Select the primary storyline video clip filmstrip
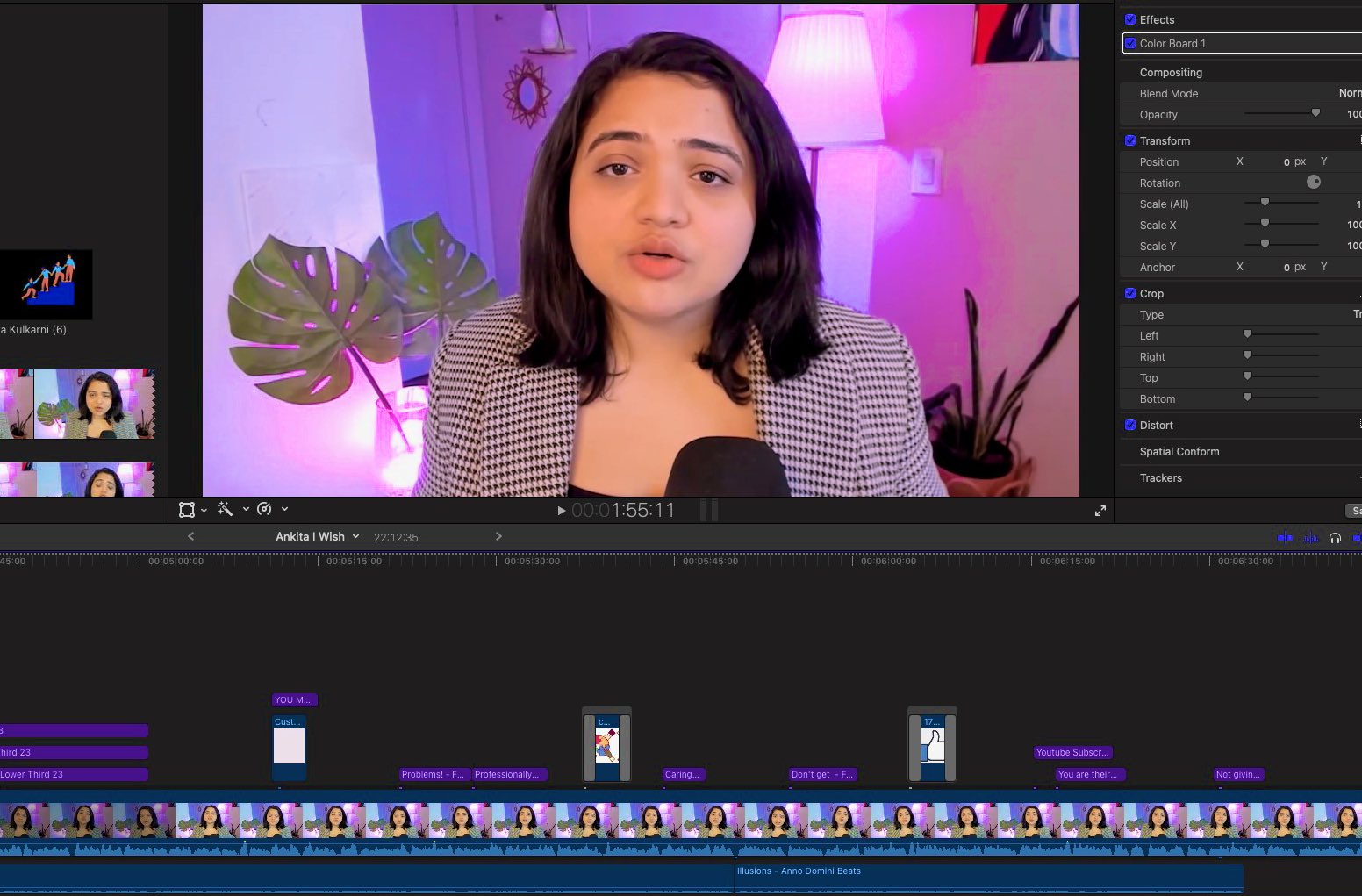Viewport: 1362px width, 896px height. point(681,823)
